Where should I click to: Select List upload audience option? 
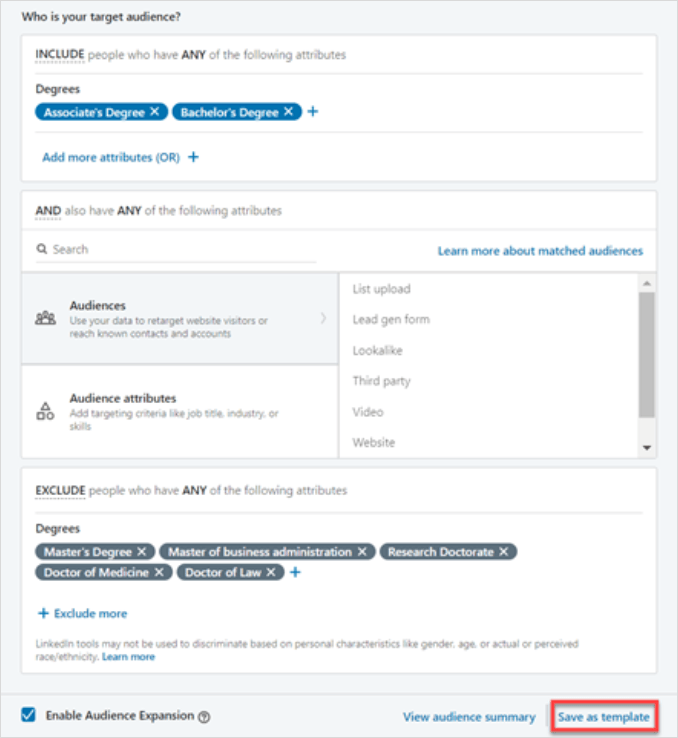tap(382, 289)
